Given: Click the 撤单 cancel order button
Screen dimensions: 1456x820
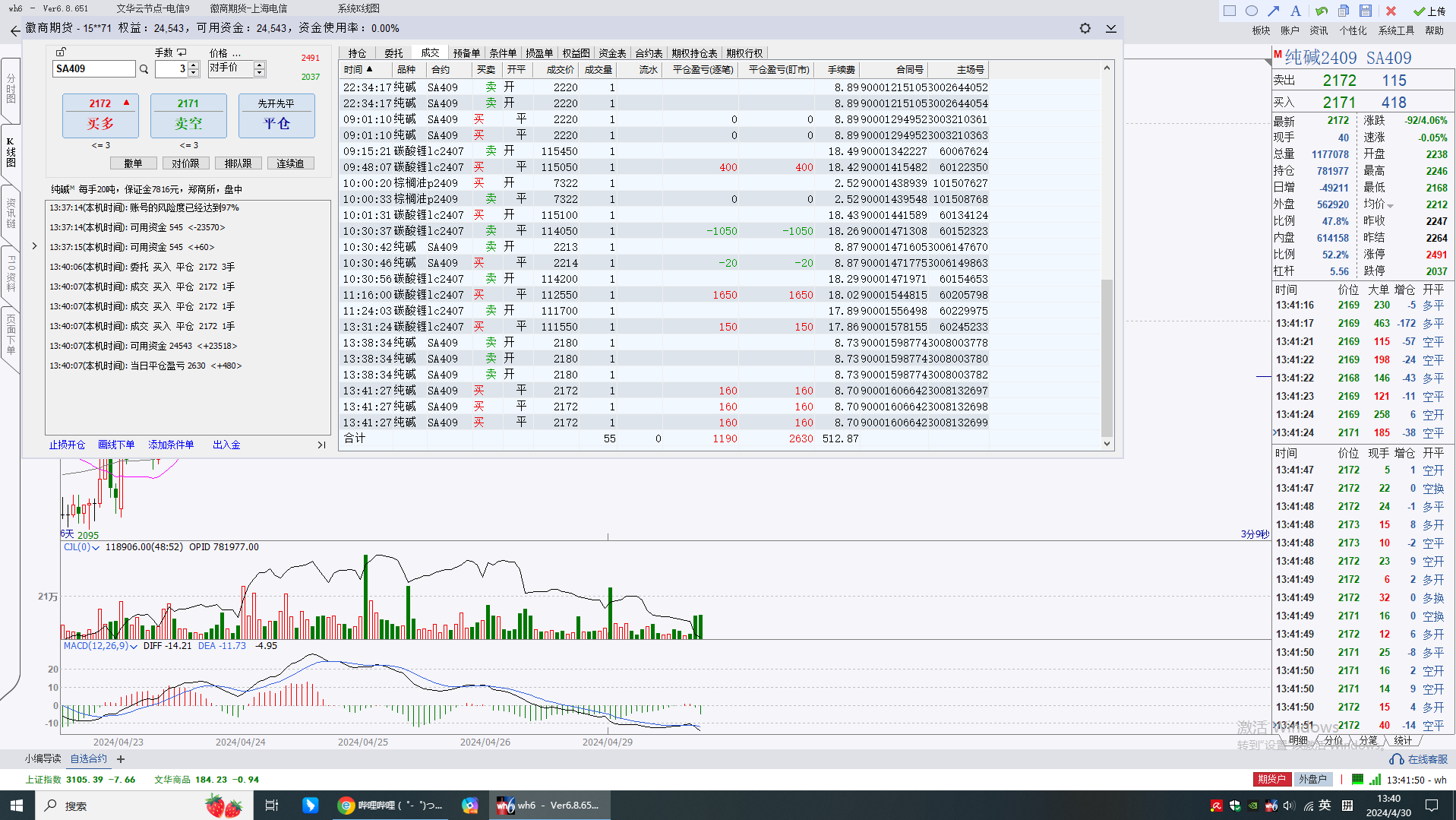Looking at the screenshot, I should [133, 163].
